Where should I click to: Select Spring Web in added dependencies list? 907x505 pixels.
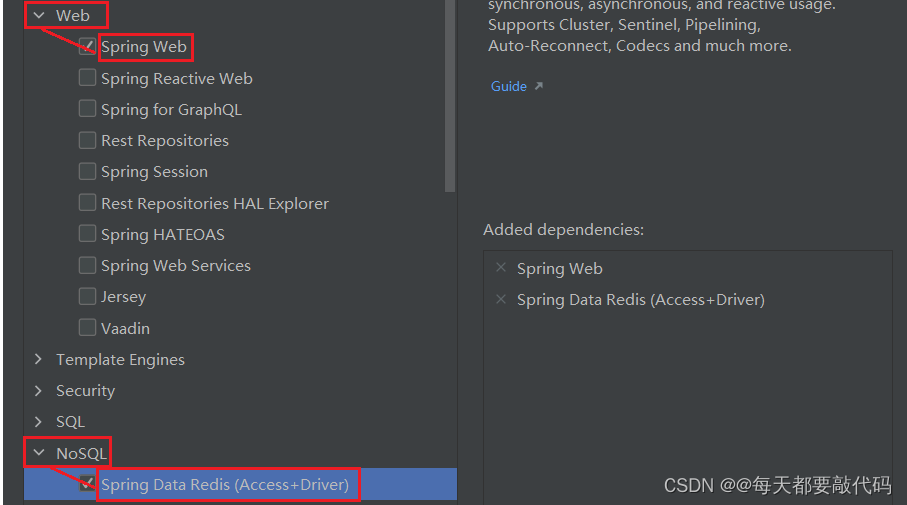[x=560, y=269]
